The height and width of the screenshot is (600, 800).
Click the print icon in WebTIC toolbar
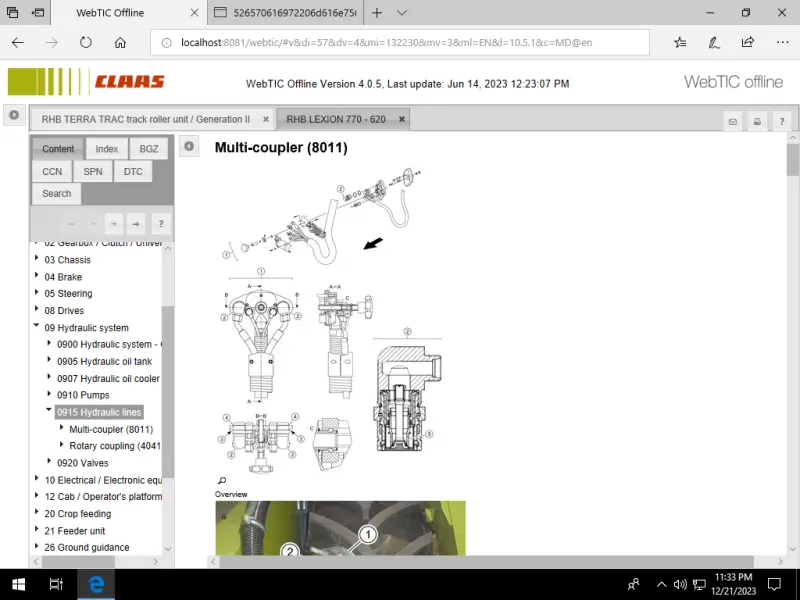757,121
